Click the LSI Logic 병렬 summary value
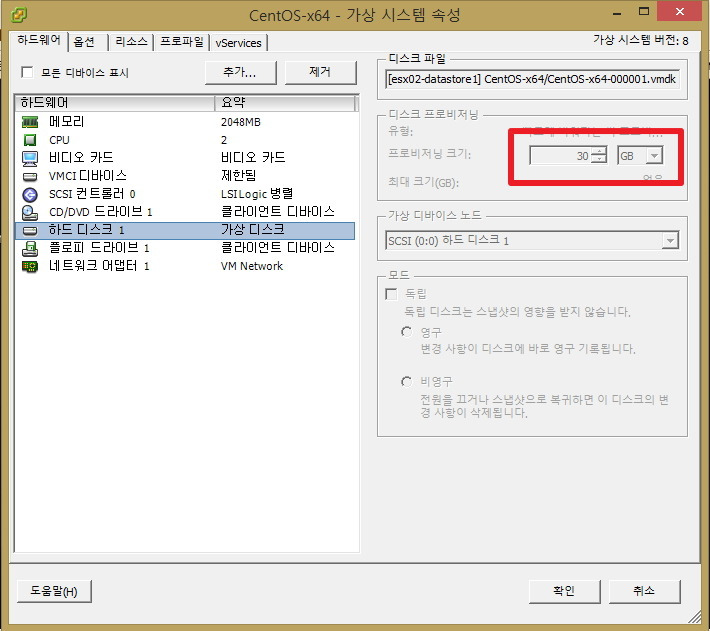 coord(257,194)
